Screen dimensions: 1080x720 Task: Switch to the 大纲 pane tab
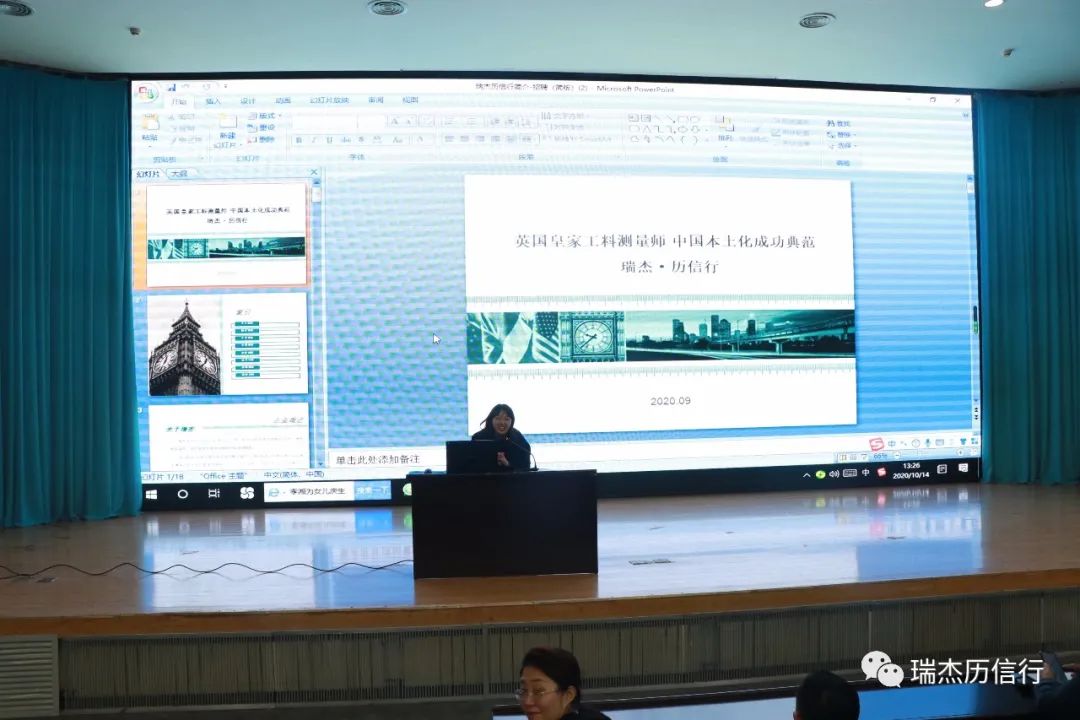point(179,174)
